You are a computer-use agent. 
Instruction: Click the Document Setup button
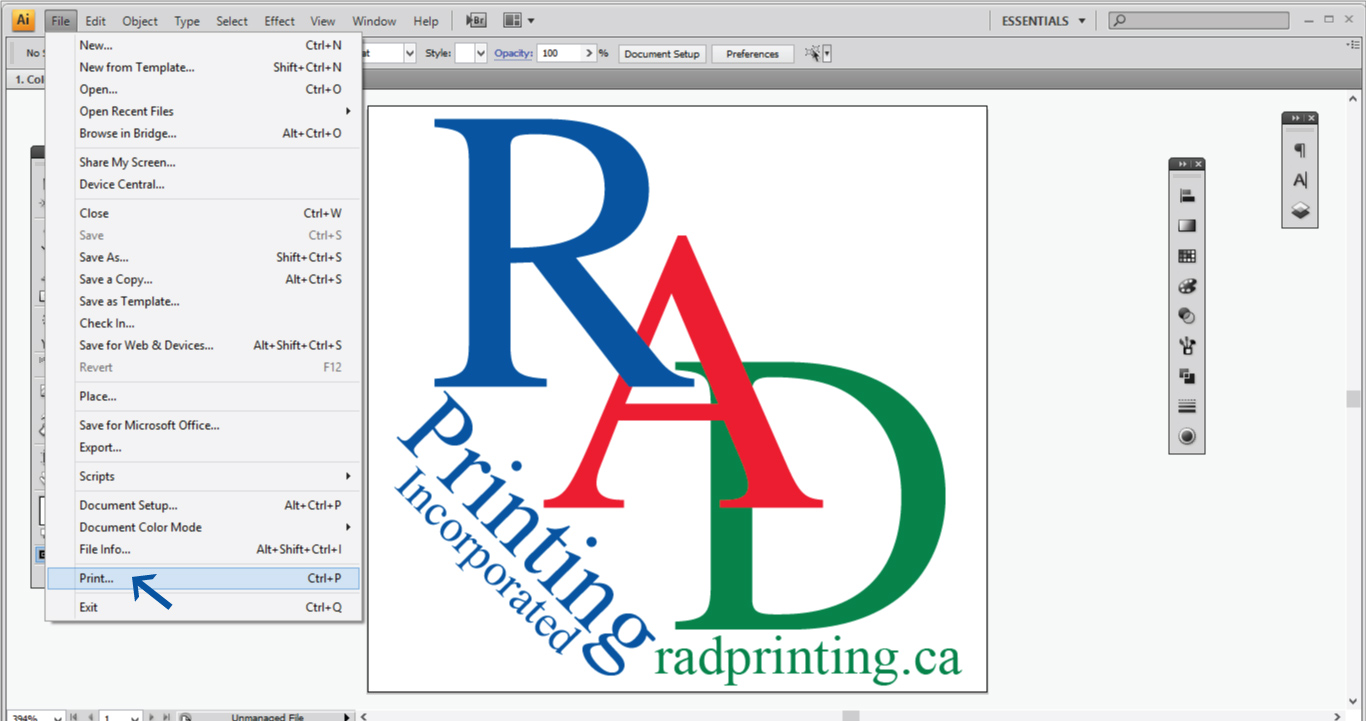pos(661,53)
